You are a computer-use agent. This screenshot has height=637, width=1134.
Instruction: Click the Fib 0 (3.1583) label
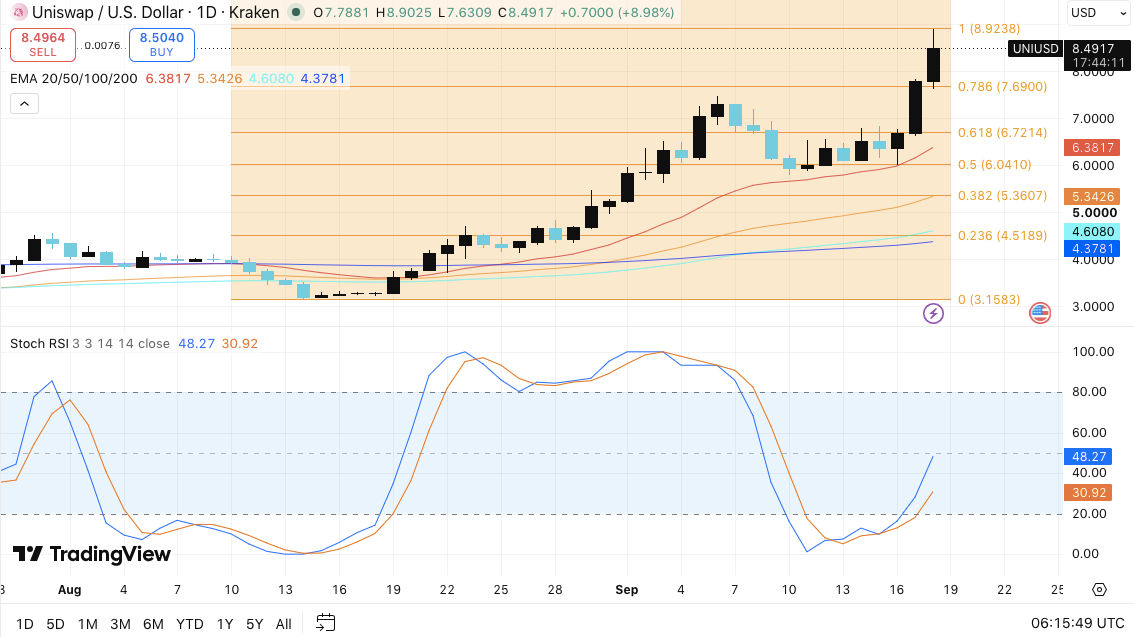click(989, 299)
